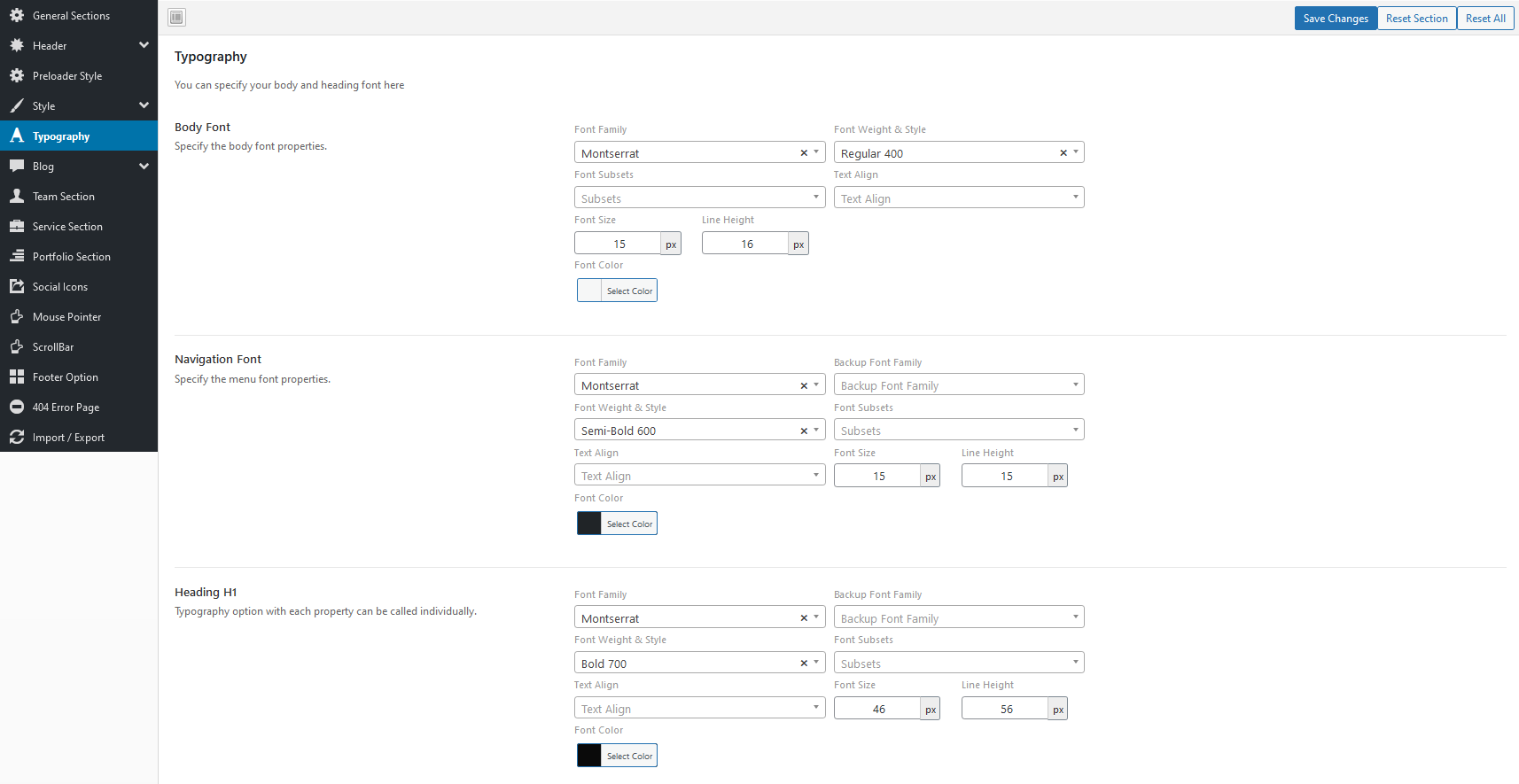The image size is (1519, 784).
Task: Click the Heading H1 black color swatch
Action: coord(589,756)
